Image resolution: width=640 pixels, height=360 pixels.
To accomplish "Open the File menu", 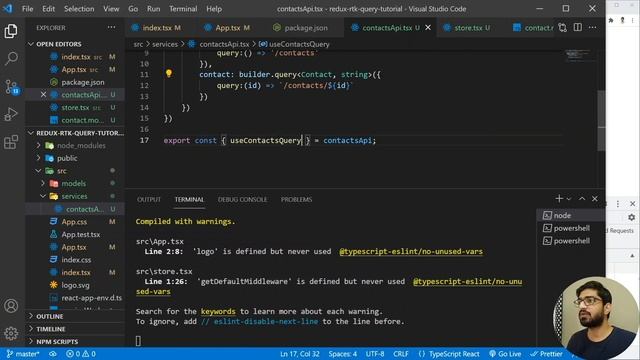I will [x=27, y=9].
